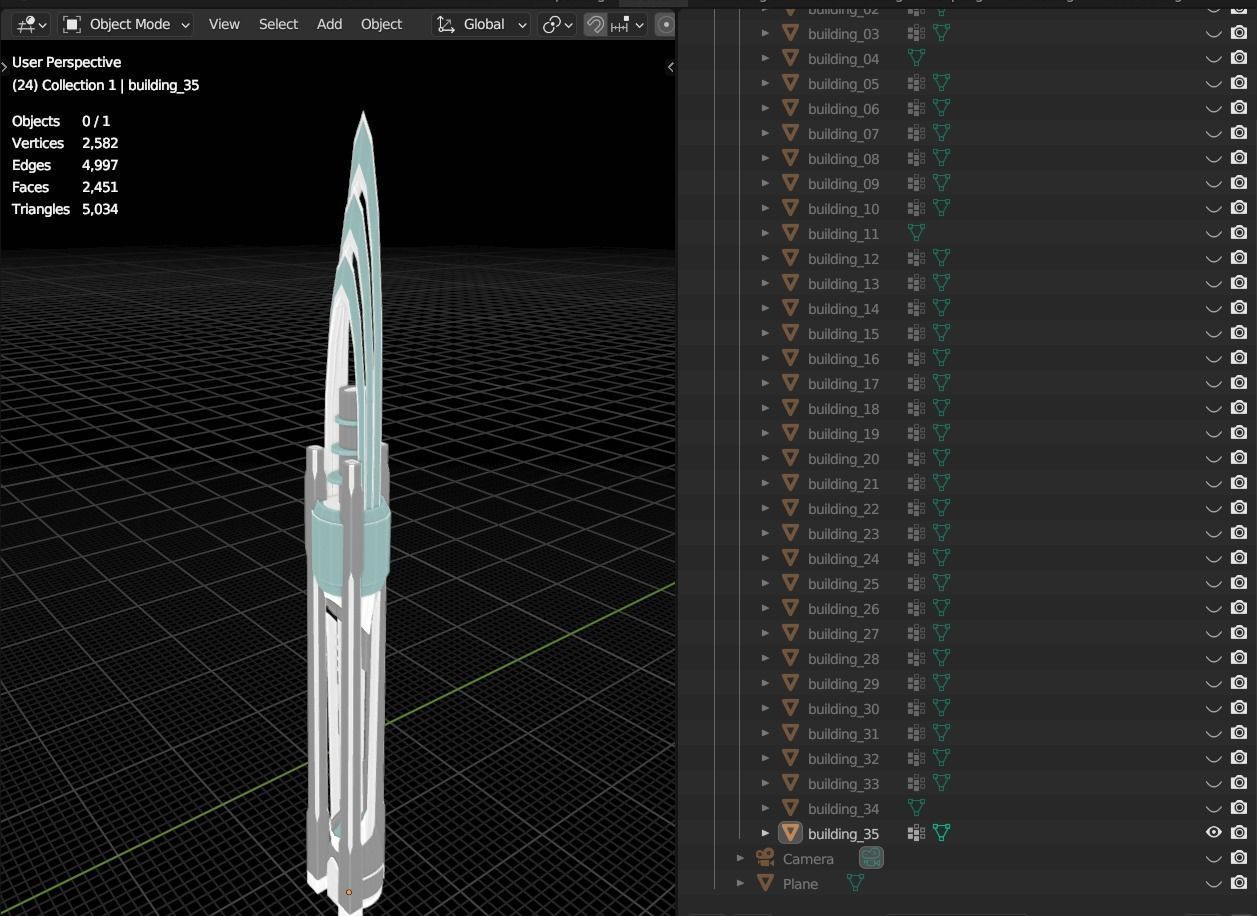This screenshot has width=1257, height=916.
Task: Toggle render camera icon for building_35
Action: click(x=1239, y=833)
